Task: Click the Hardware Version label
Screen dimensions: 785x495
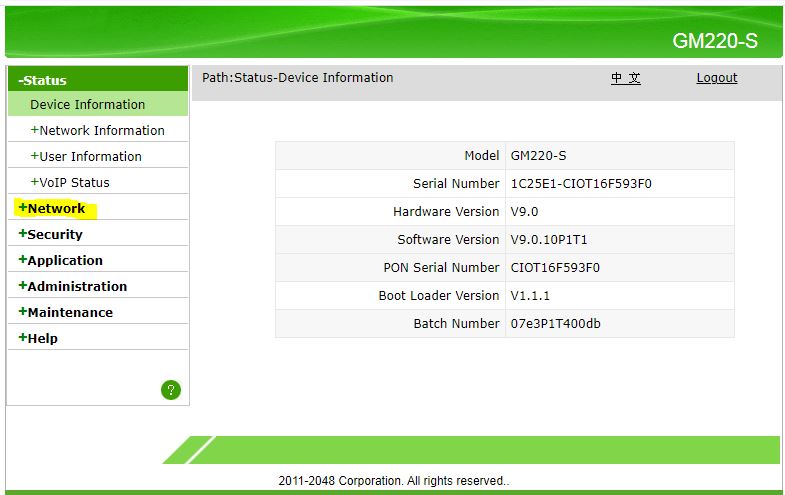Action: click(446, 212)
